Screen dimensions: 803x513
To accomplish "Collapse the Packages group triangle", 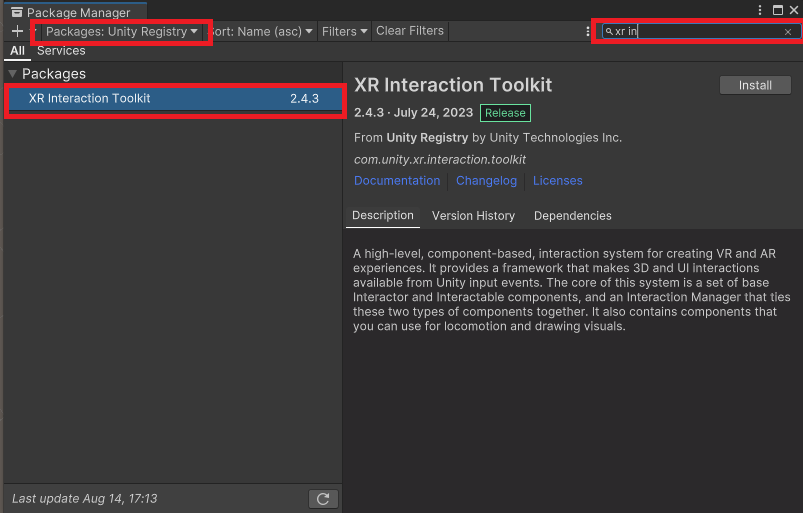I will point(13,74).
